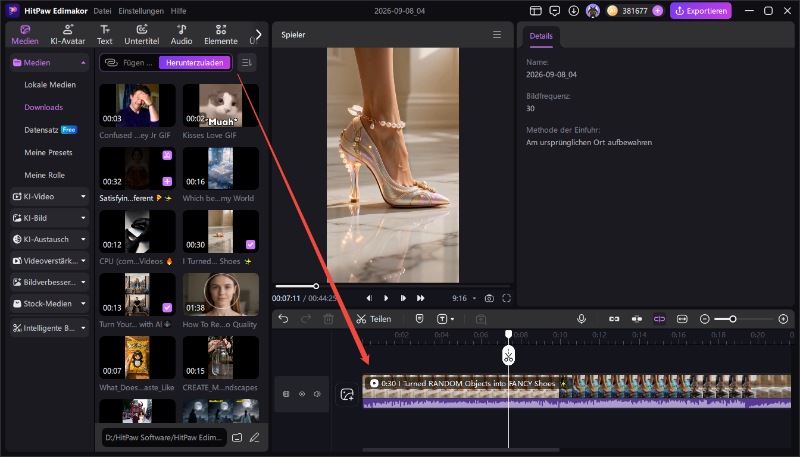Open the sort list icon
Viewport: 800px width, 457px height.
pyautogui.click(x=247, y=63)
